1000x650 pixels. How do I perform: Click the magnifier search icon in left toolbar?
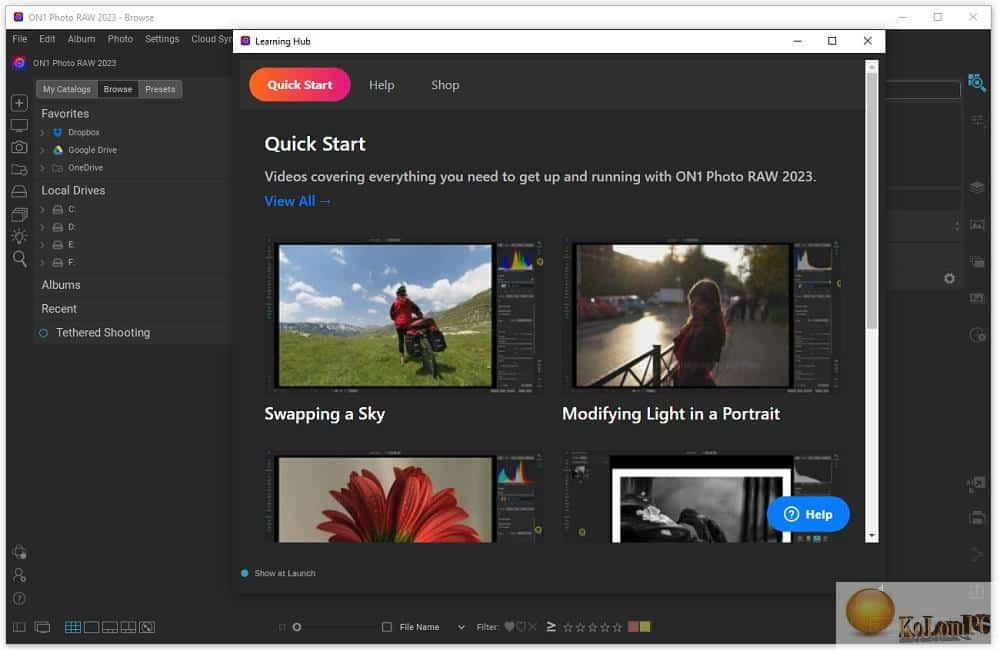pos(20,259)
